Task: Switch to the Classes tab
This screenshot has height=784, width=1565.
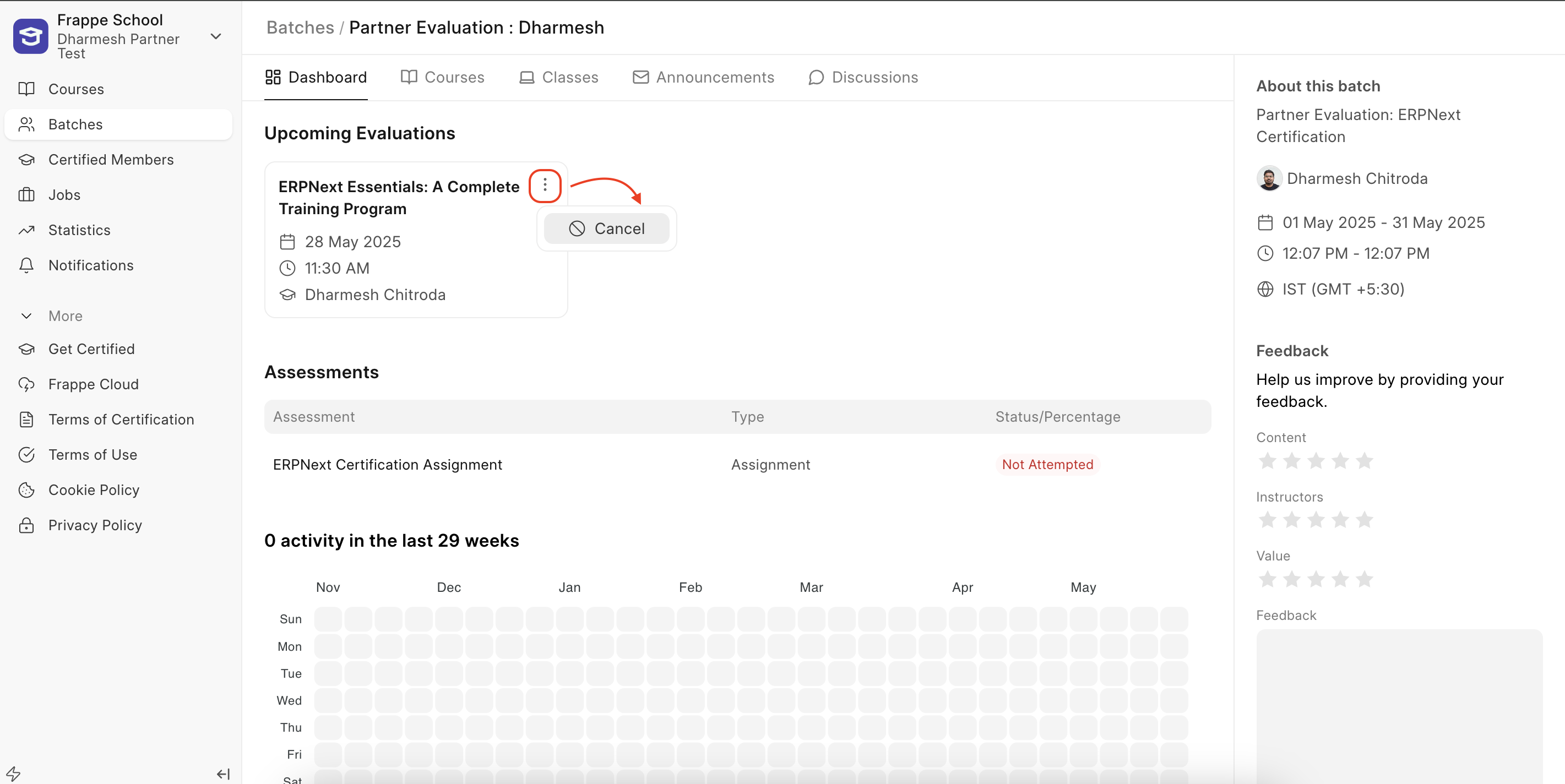Action: coord(558,77)
